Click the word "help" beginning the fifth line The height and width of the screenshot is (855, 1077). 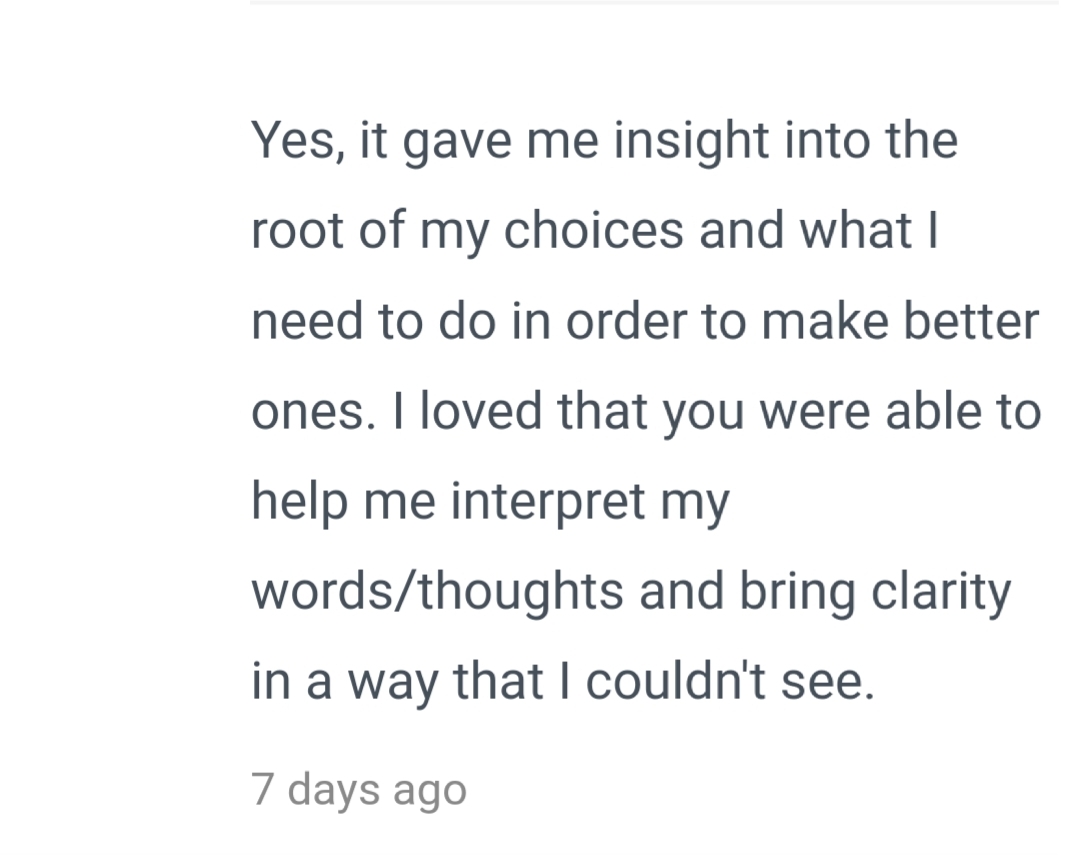(299, 501)
